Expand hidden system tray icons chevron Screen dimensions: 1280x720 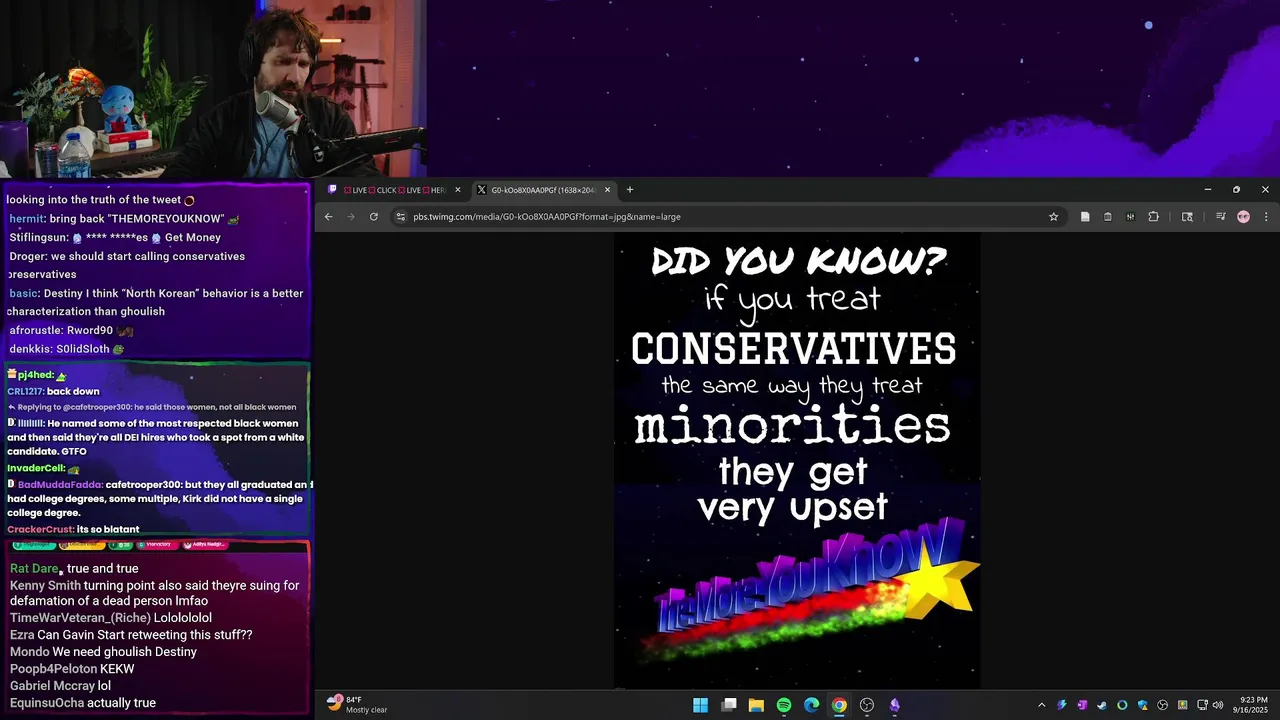click(x=1042, y=705)
